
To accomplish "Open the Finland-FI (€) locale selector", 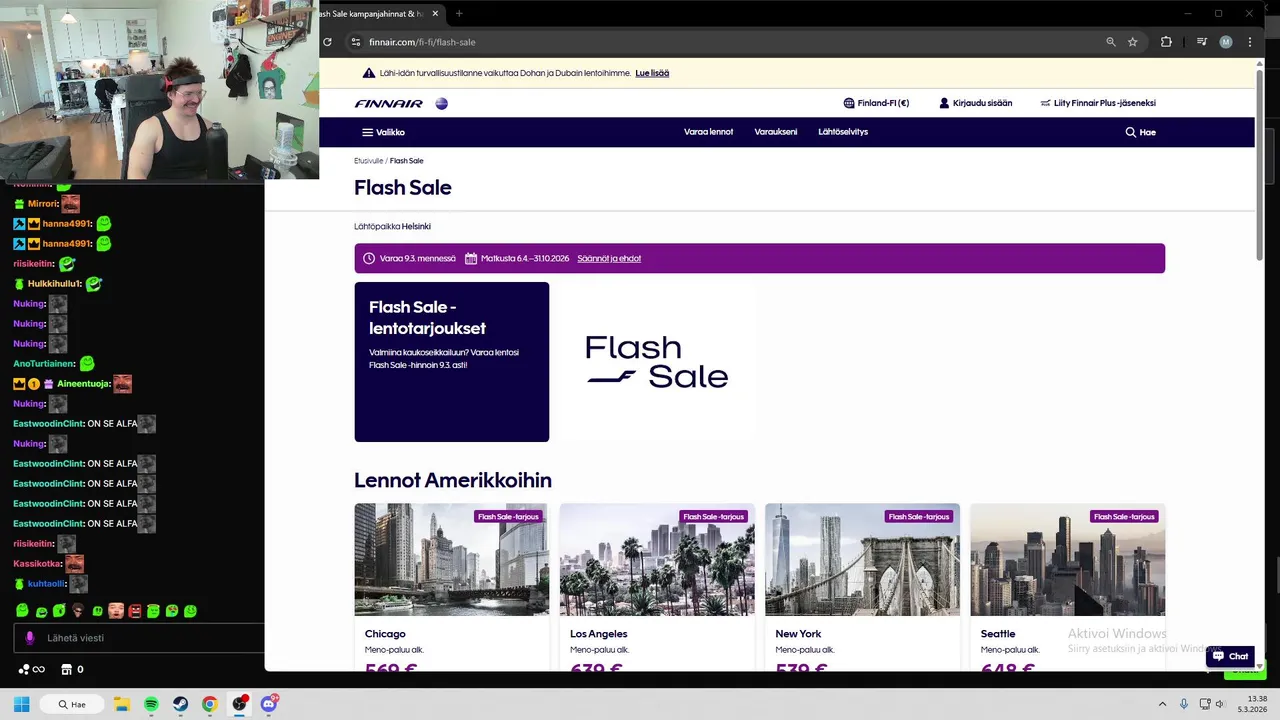I will 876,103.
